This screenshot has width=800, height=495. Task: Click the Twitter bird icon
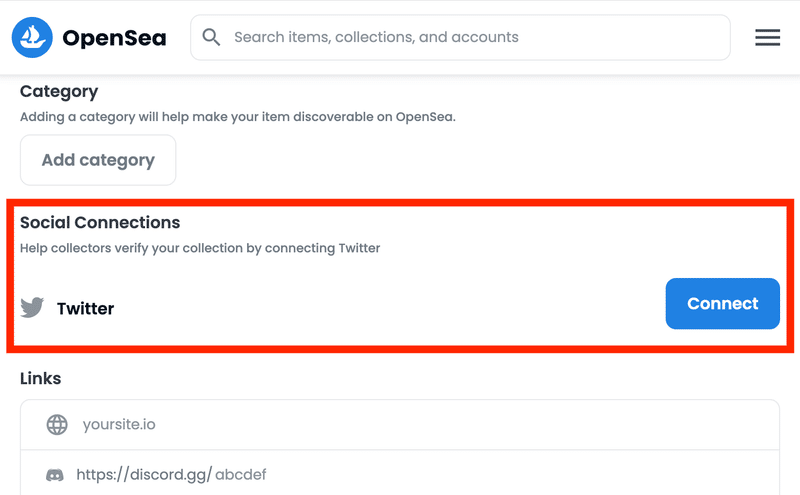(x=32, y=308)
